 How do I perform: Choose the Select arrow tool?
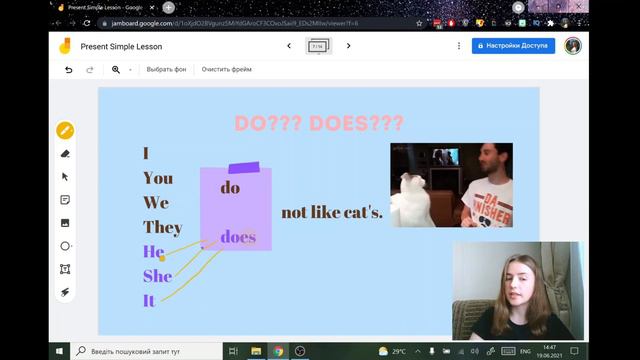(x=65, y=177)
